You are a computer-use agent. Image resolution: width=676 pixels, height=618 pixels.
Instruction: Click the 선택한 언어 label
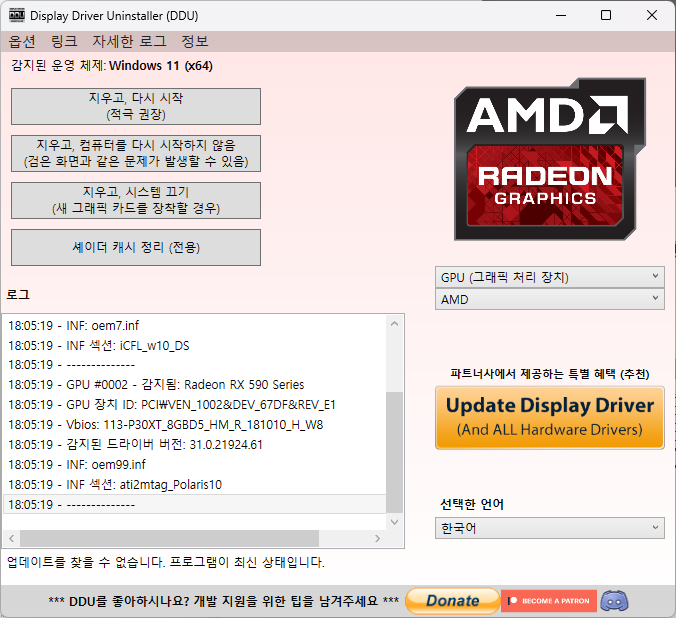472,504
